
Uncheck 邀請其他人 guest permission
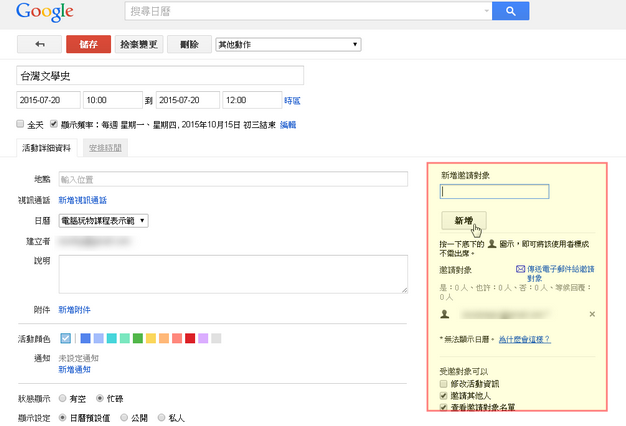(444, 395)
